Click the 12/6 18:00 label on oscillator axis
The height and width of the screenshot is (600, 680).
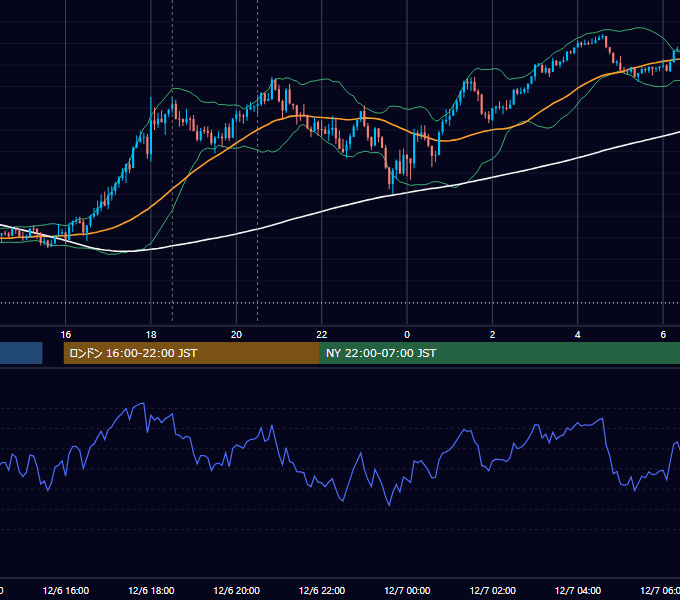coord(151,590)
